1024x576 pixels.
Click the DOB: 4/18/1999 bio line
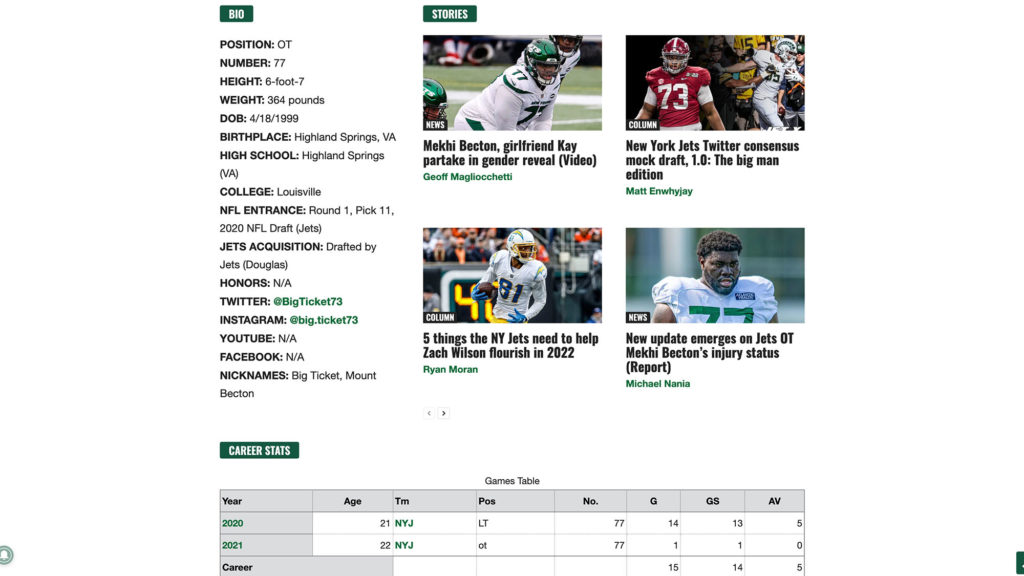pyautogui.click(x=259, y=119)
